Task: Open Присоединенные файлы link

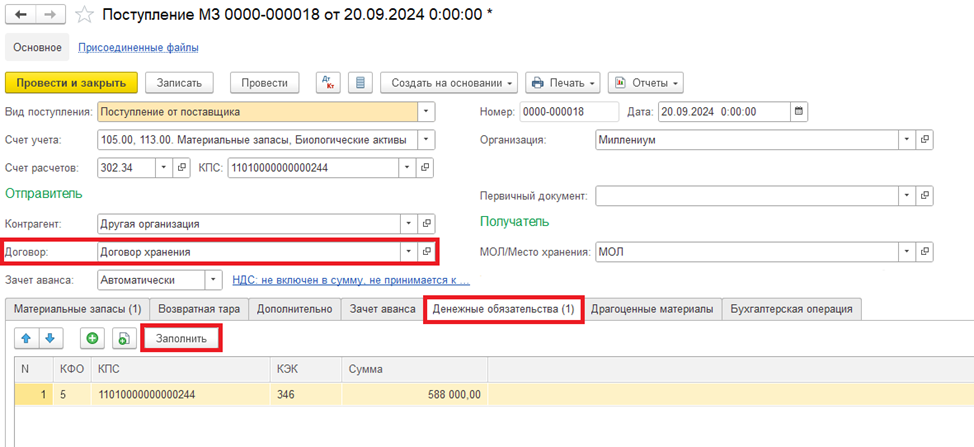Action: (x=139, y=47)
